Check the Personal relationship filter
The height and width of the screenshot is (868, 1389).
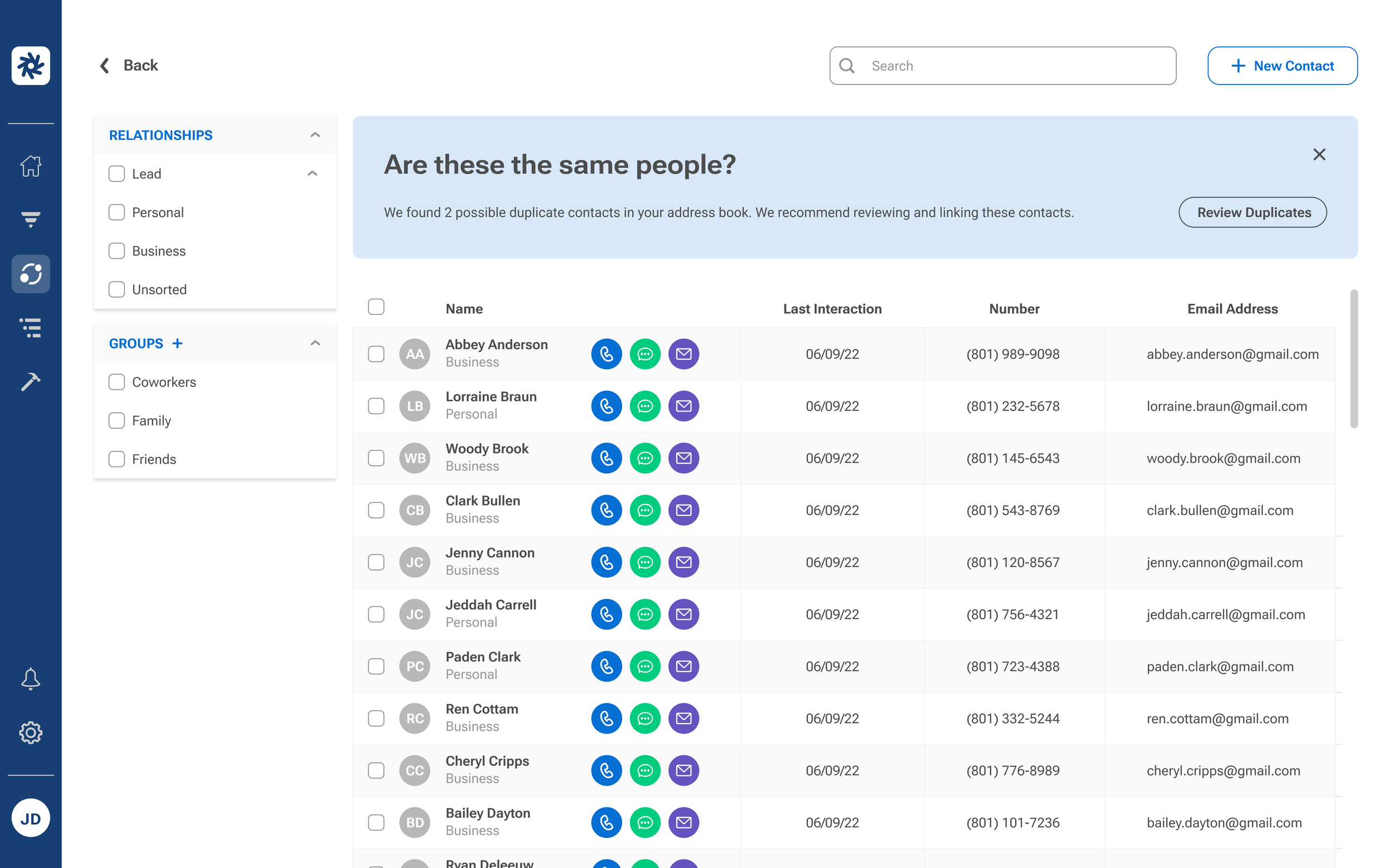(x=117, y=212)
